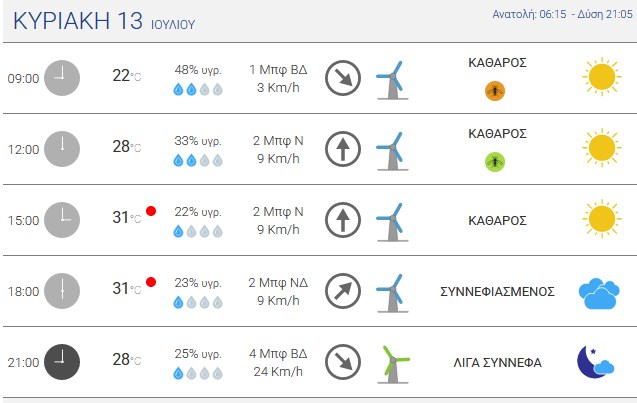Click the ΣΥΝΝΕΦΙΑΣΜΕΝΟΣ label at 18:00
637x403 pixels.
(497, 292)
